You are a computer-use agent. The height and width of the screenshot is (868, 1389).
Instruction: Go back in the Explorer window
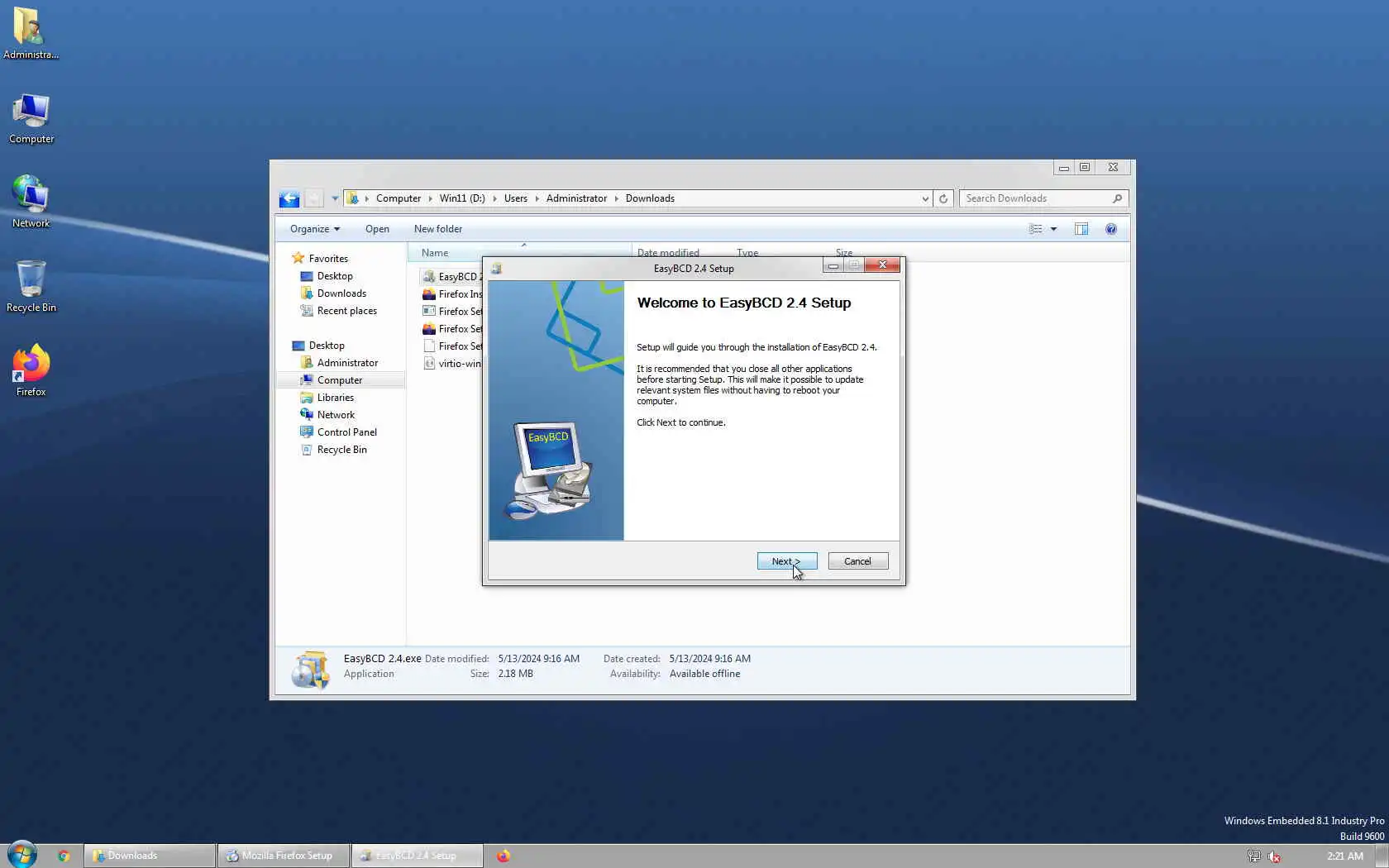point(289,198)
